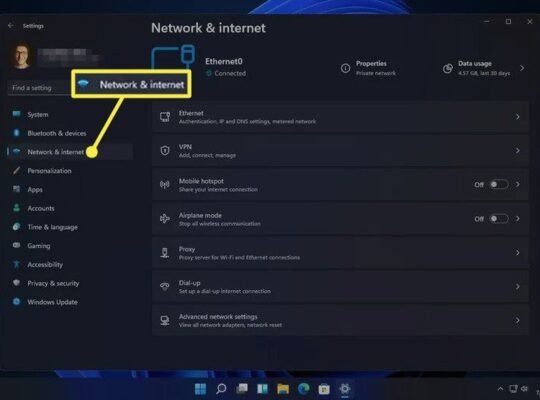Image resolution: width=540 pixels, height=400 pixels.
Task: Turn on the Airplane mode toggle
Action: tap(499, 218)
